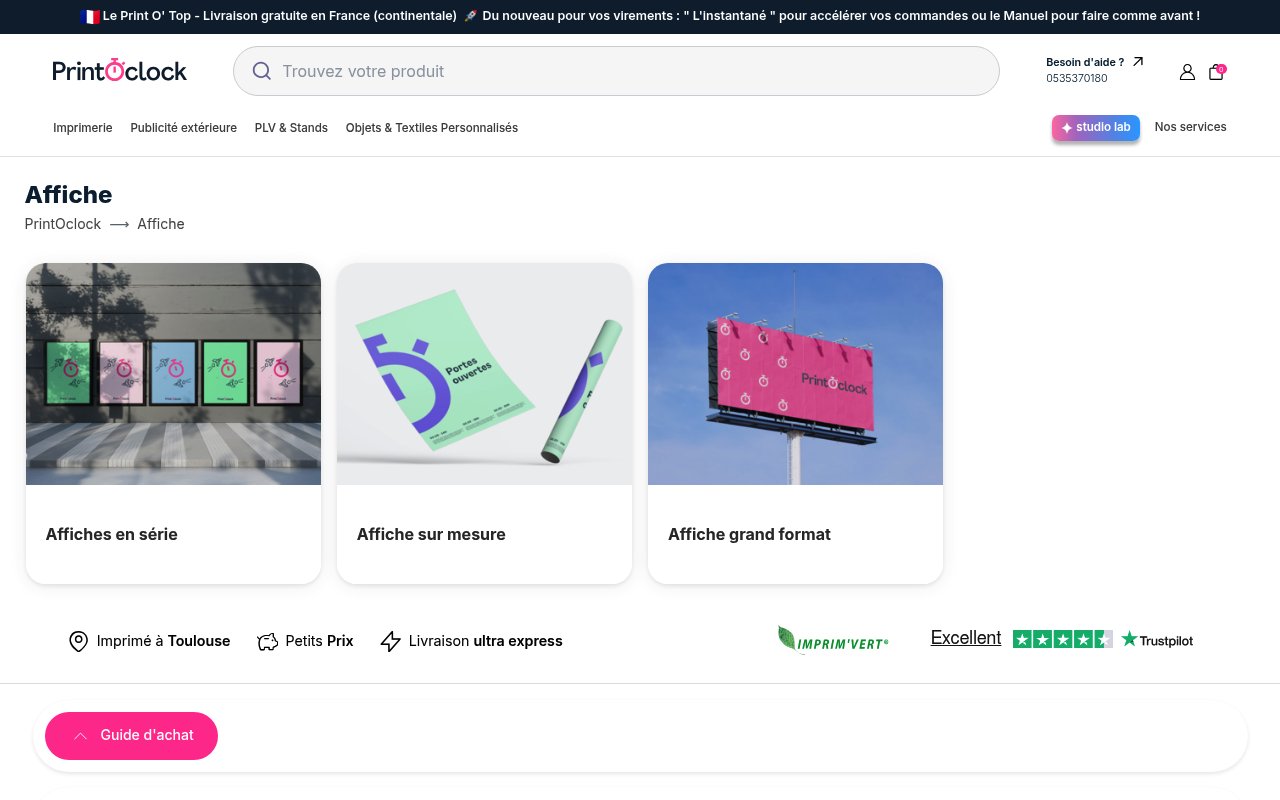Click the Excellent Trustpilot link
This screenshot has width=1280, height=800.
(966, 638)
